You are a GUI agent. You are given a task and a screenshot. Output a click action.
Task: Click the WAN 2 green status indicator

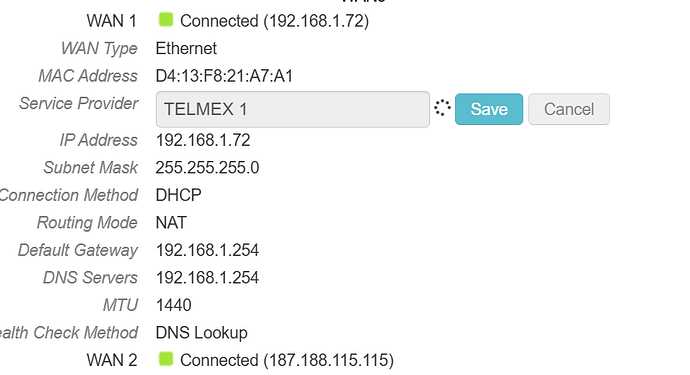pos(166,359)
